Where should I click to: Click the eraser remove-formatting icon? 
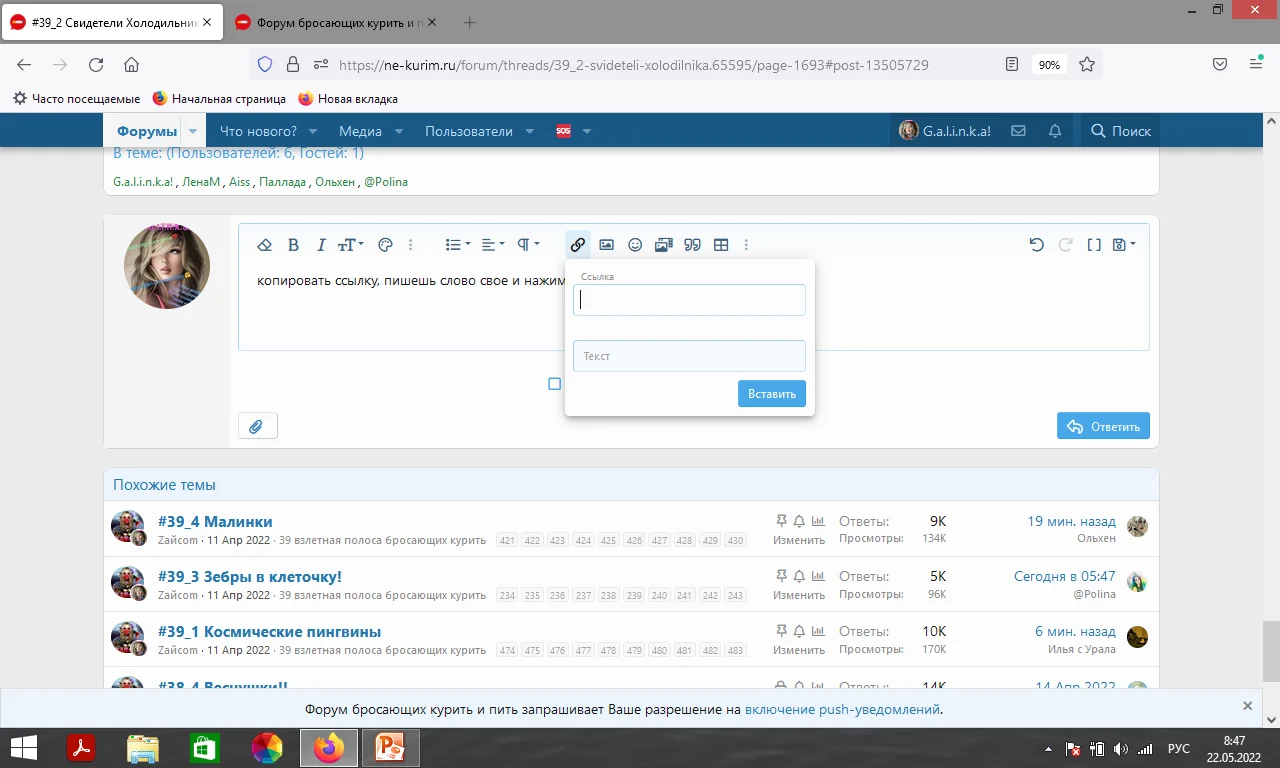coord(265,245)
